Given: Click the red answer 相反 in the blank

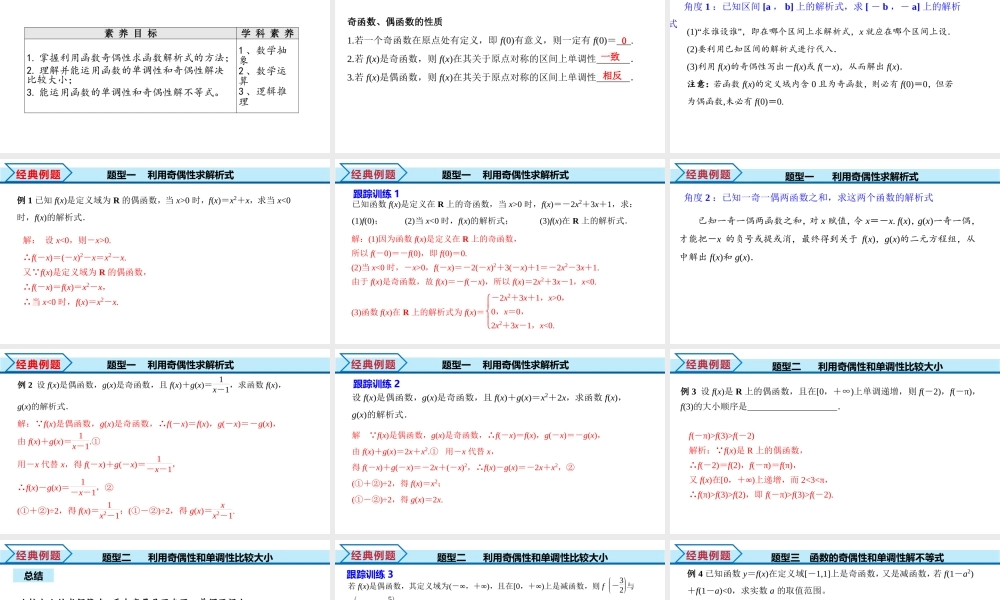Looking at the screenshot, I should 612,76.
